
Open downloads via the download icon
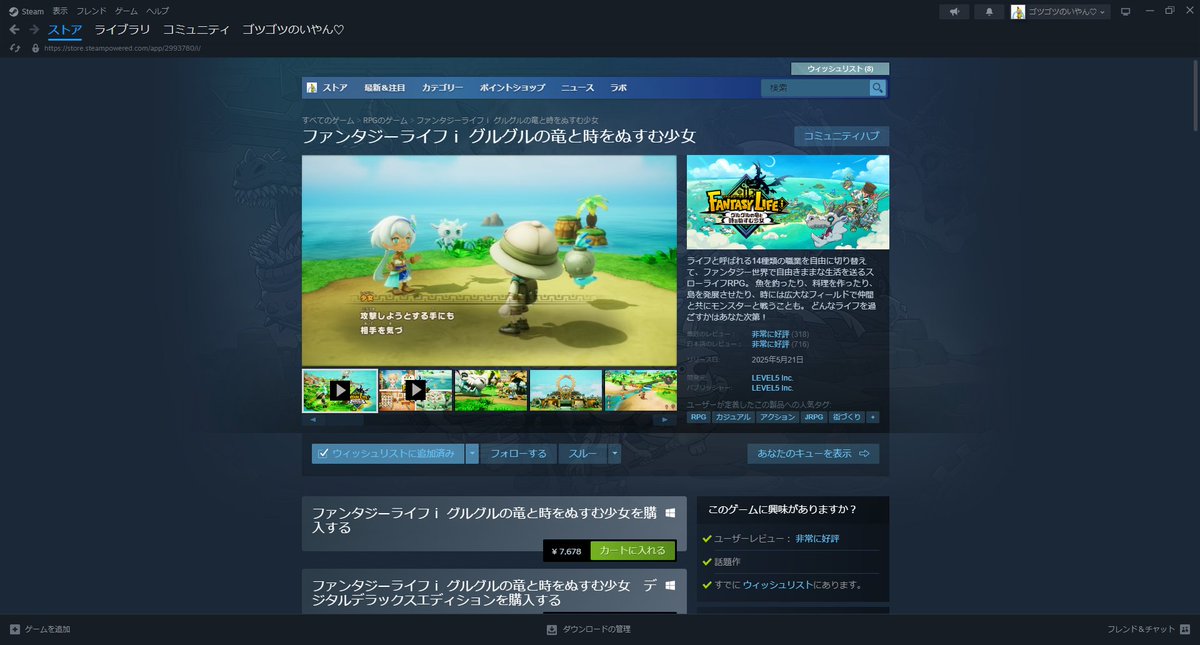[x=551, y=629]
